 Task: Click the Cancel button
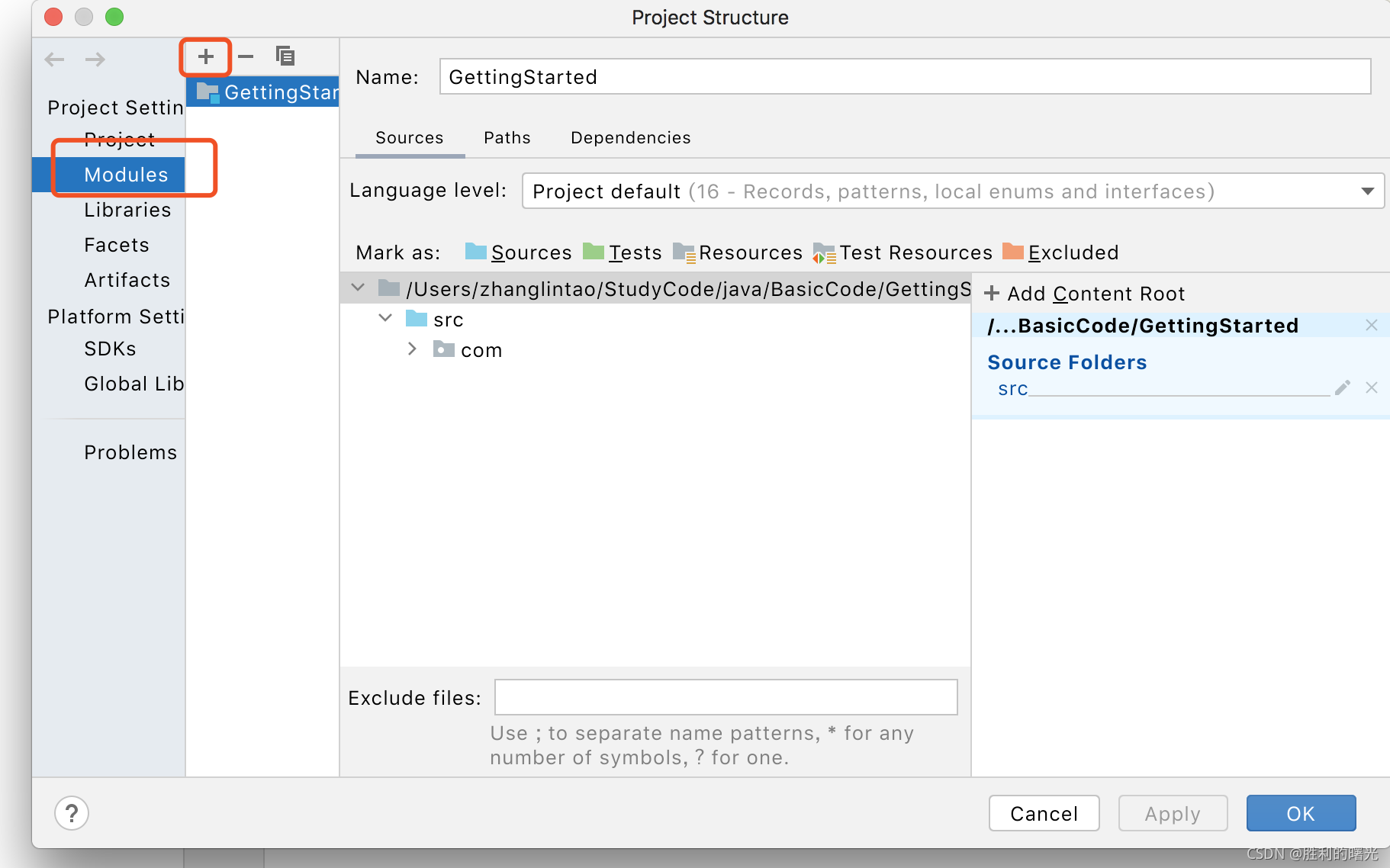[1044, 813]
